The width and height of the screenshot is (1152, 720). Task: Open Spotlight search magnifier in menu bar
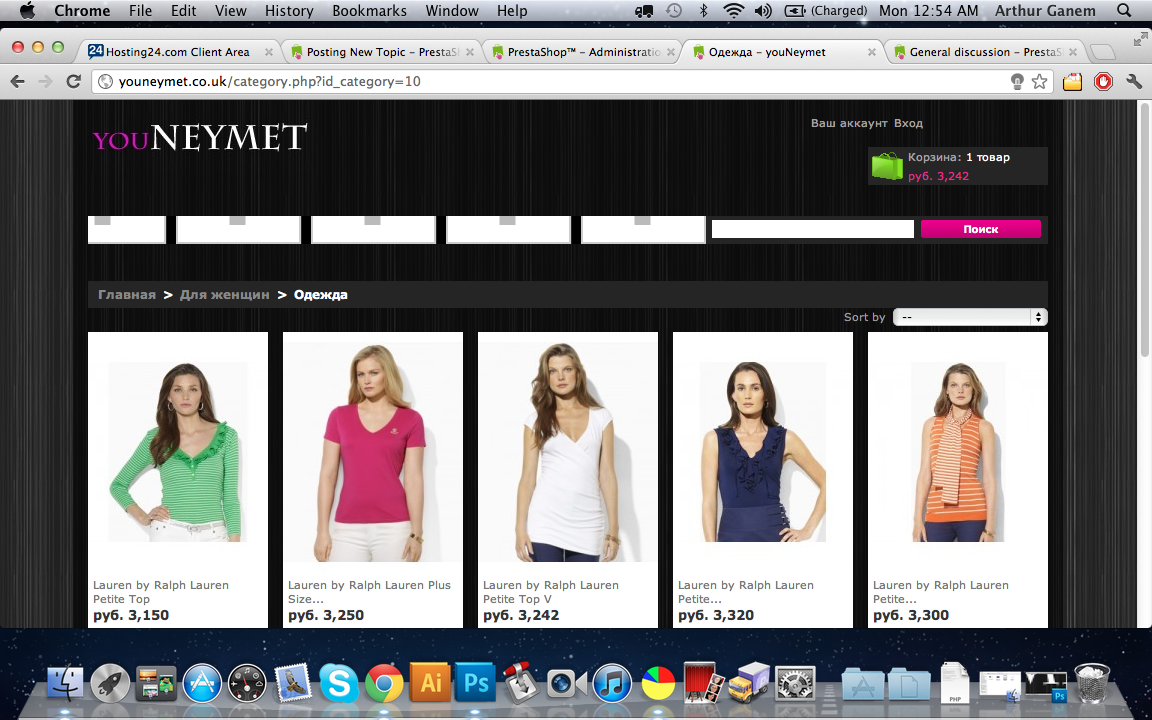click(1123, 10)
